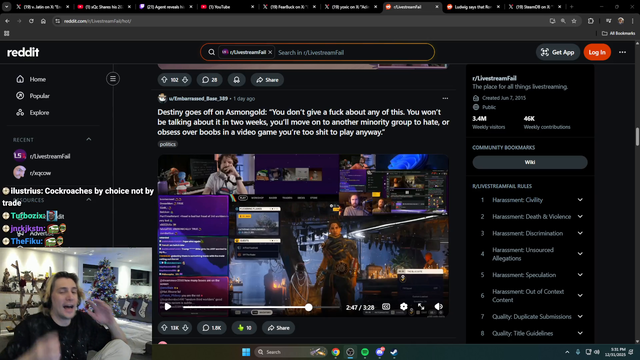Viewport: 640px width, 360px height.
Task: Expand rule 6 Harassment: Out of Context Content
Action: [x=580, y=296]
